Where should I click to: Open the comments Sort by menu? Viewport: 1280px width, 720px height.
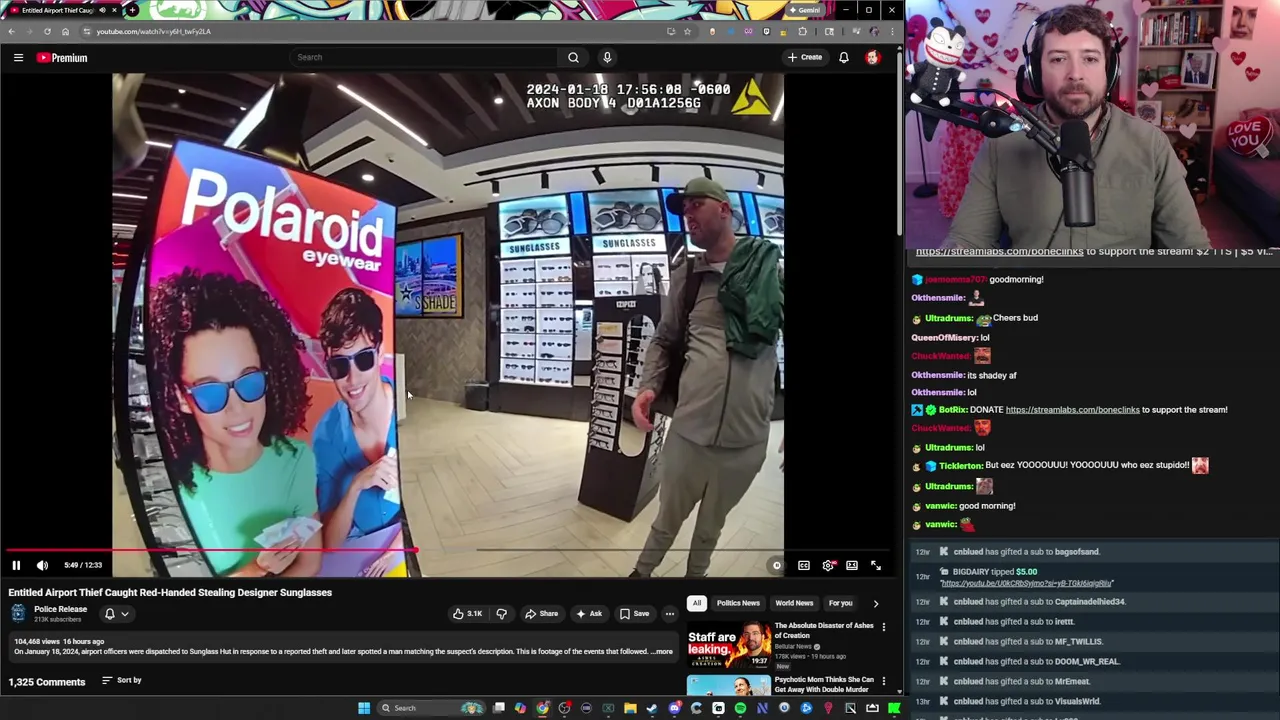point(122,681)
